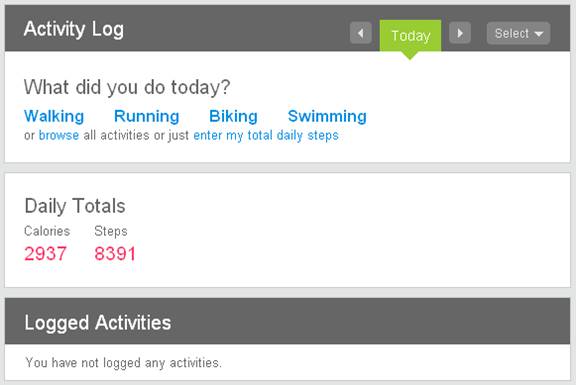Pick the Biking activity link
This screenshot has width=576, height=385.
(233, 116)
